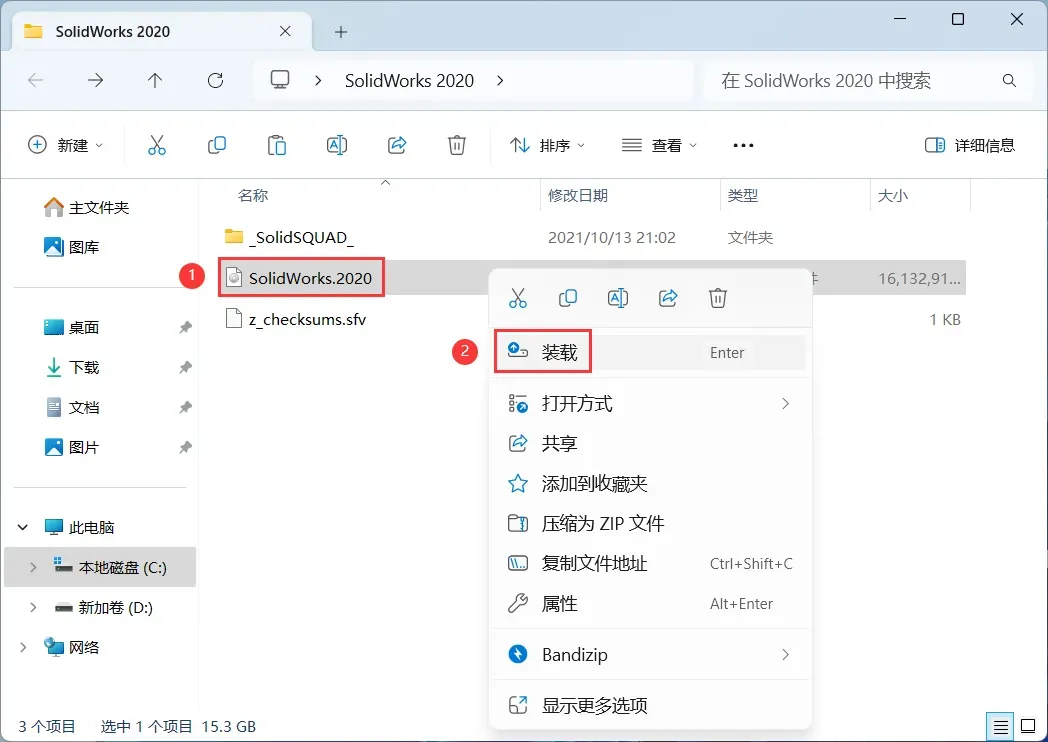Switch to large thumbnails view in the status bar
Viewport: 1048px width, 742px height.
point(1029,726)
